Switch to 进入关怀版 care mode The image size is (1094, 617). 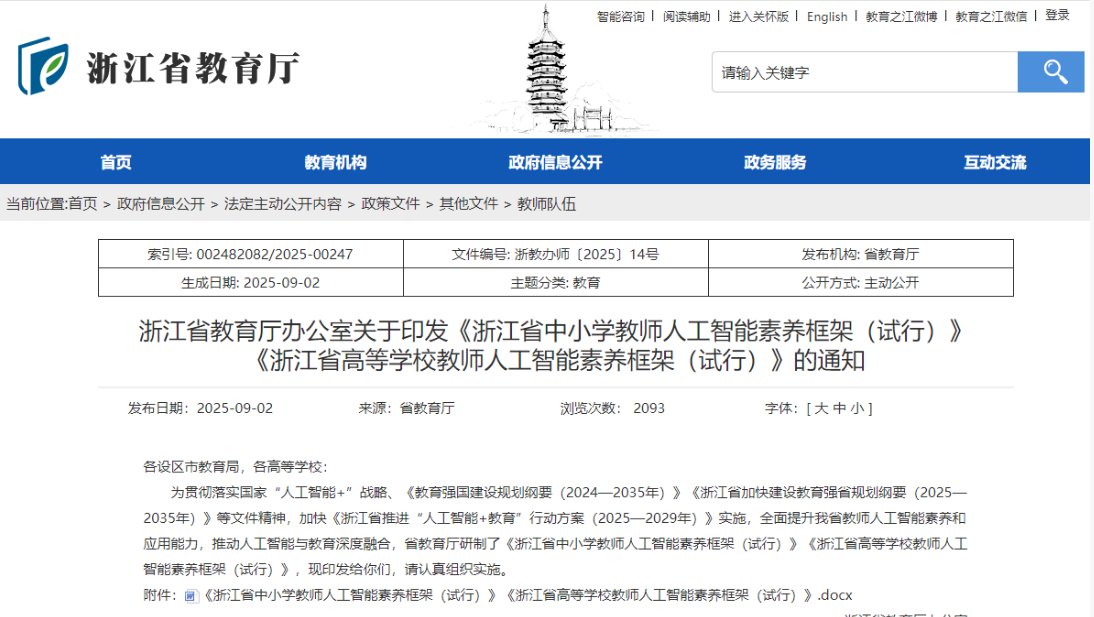[758, 16]
